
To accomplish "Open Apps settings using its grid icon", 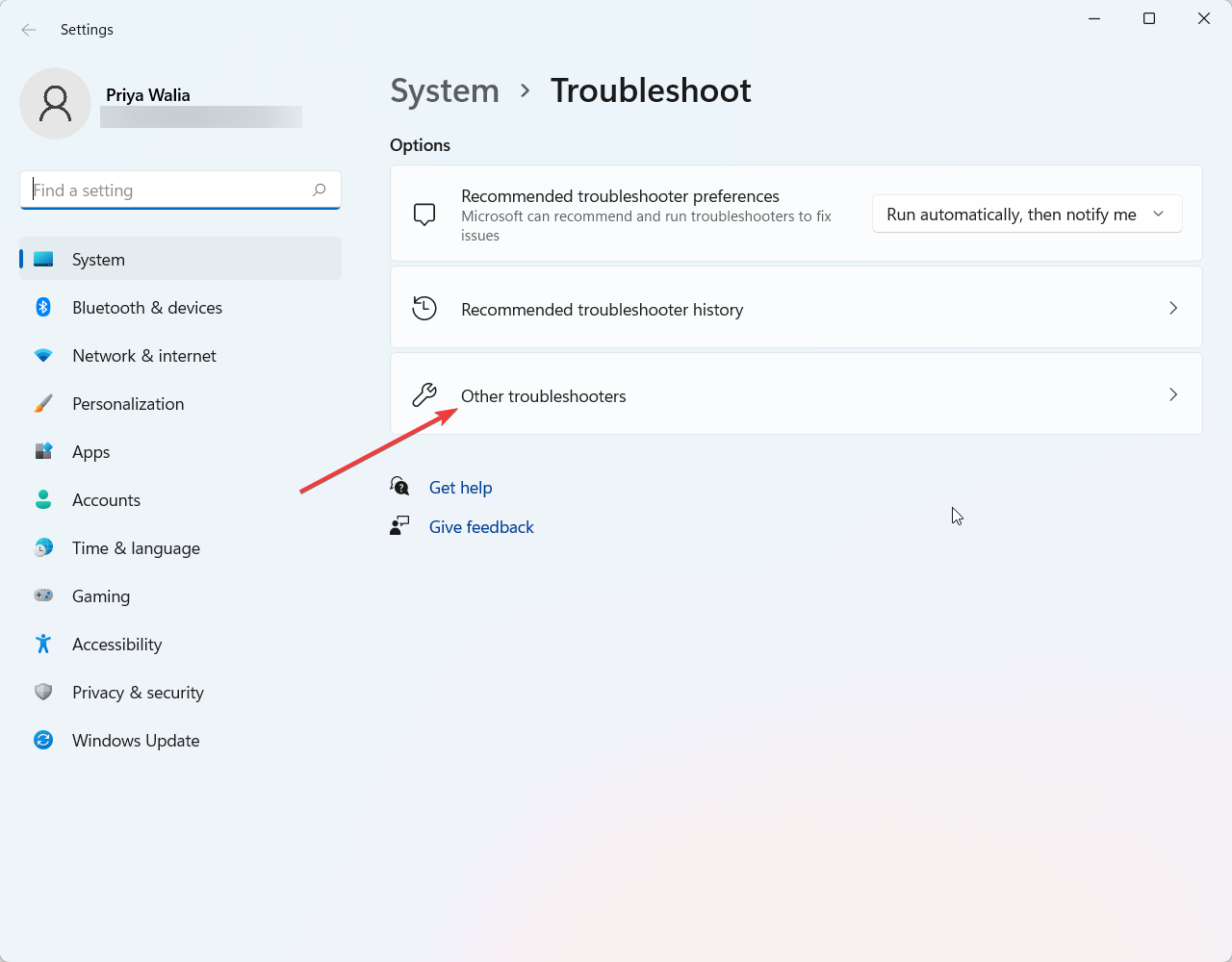I will click(43, 451).
